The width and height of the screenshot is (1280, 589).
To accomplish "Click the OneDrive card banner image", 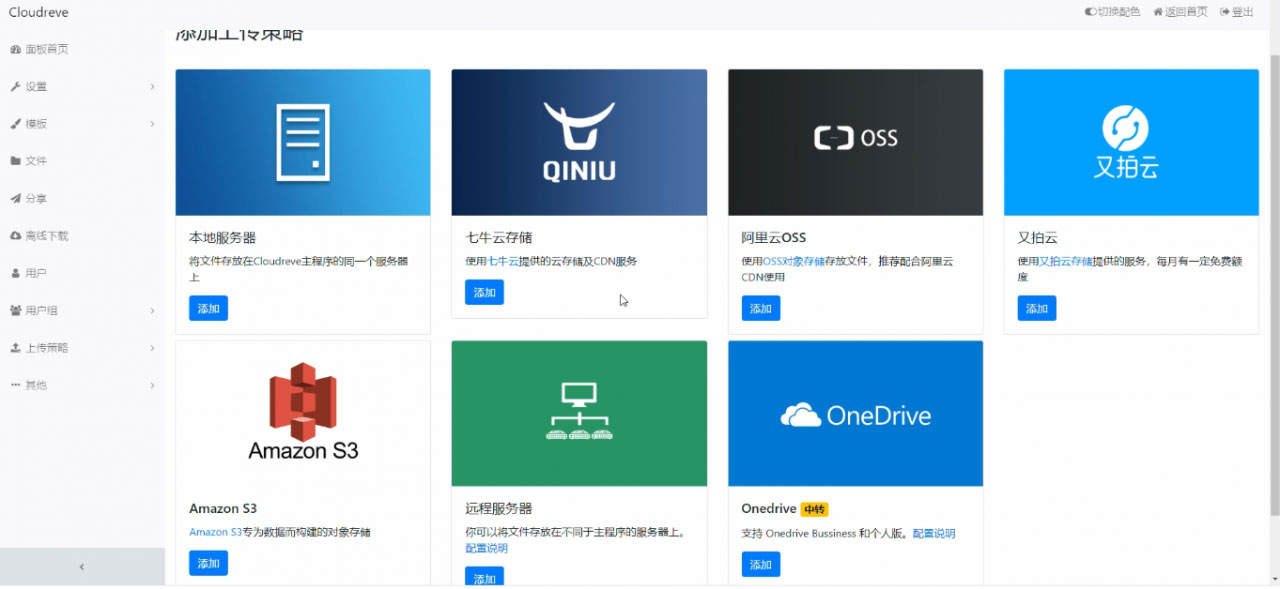I will click(855, 413).
